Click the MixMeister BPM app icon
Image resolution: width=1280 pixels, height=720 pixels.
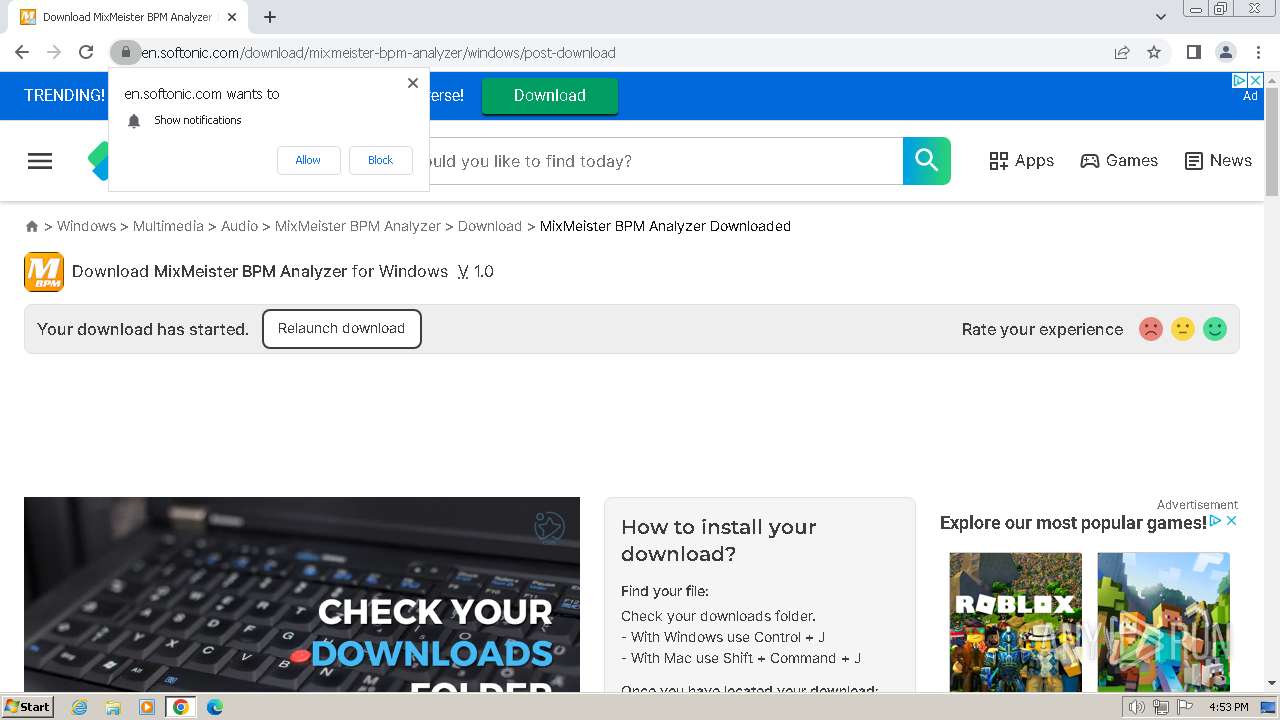tap(44, 272)
